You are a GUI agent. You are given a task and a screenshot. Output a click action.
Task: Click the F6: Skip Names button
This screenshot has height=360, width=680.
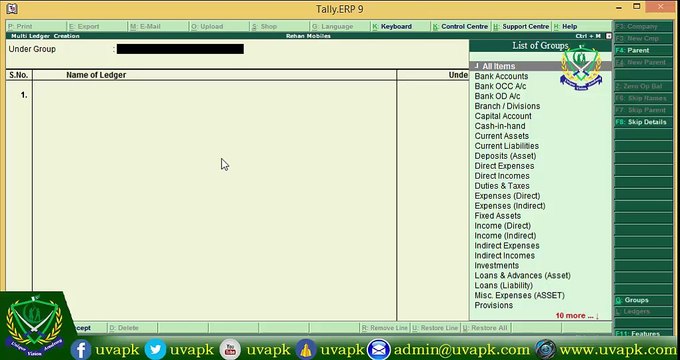click(x=643, y=98)
